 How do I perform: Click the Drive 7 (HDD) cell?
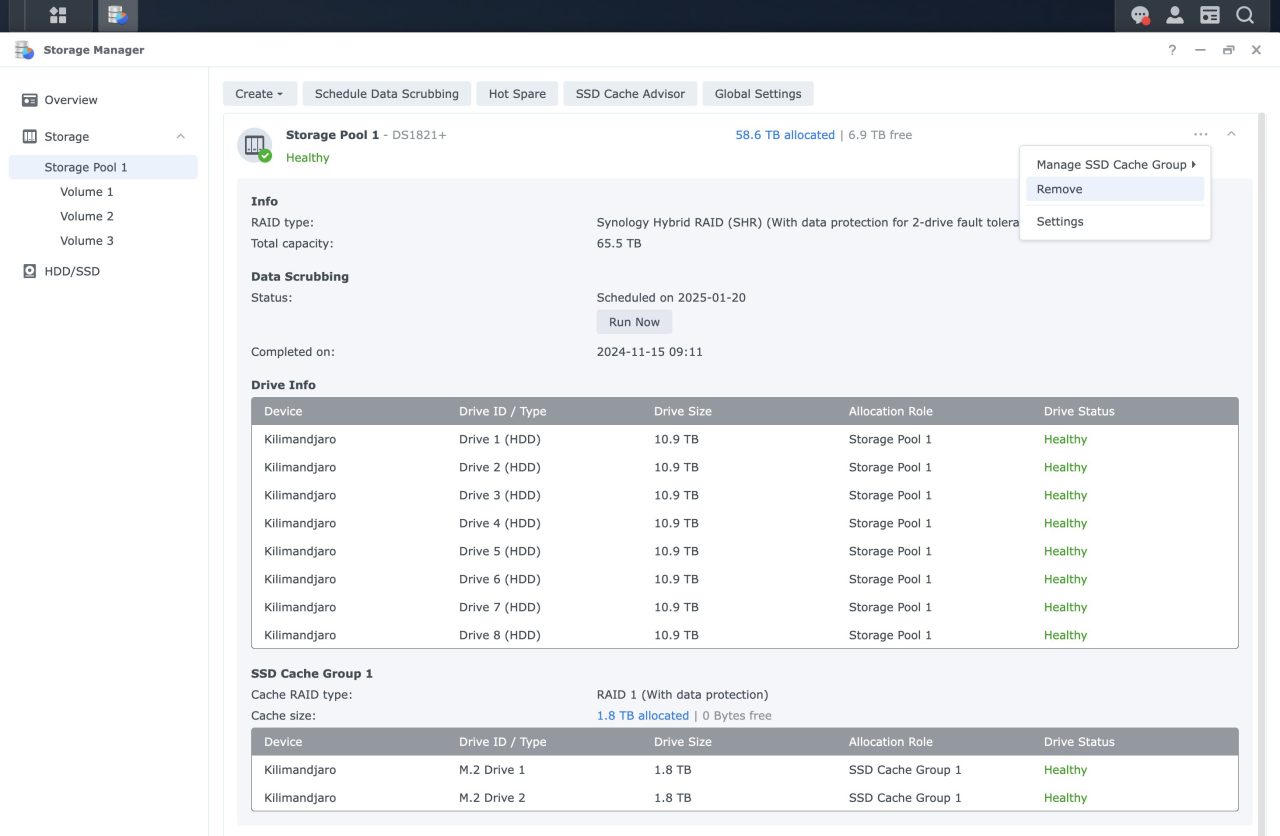(499, 607)
